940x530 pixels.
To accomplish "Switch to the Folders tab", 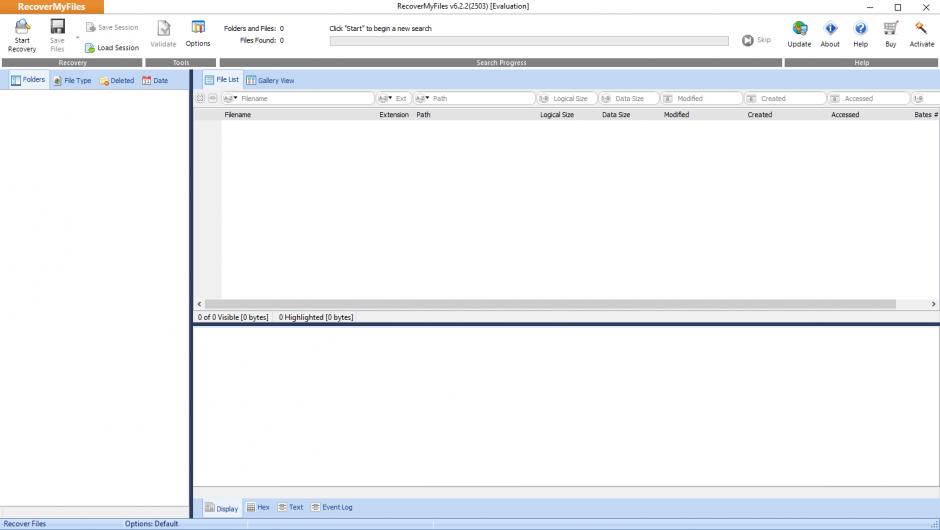I will click(x=28, y=80).
